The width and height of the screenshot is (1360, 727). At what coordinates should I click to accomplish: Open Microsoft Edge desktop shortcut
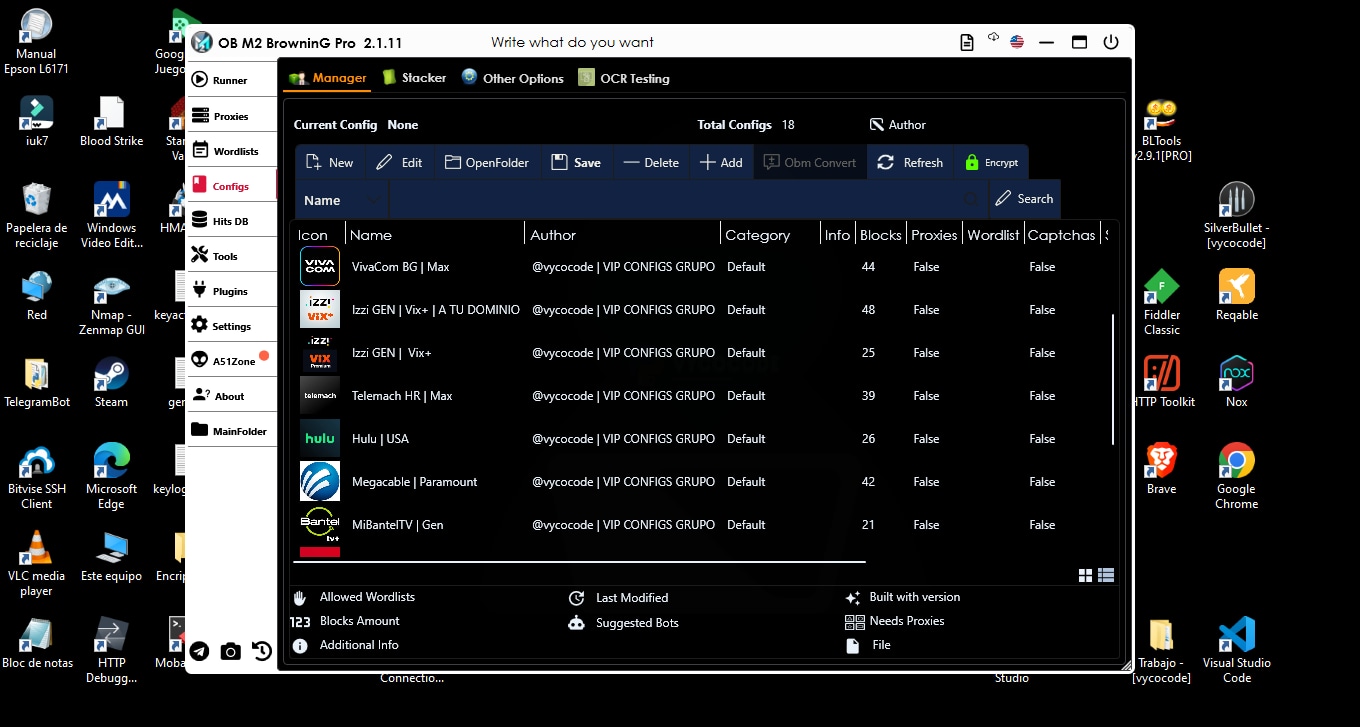pyautogui.click(x=111, y=476)
